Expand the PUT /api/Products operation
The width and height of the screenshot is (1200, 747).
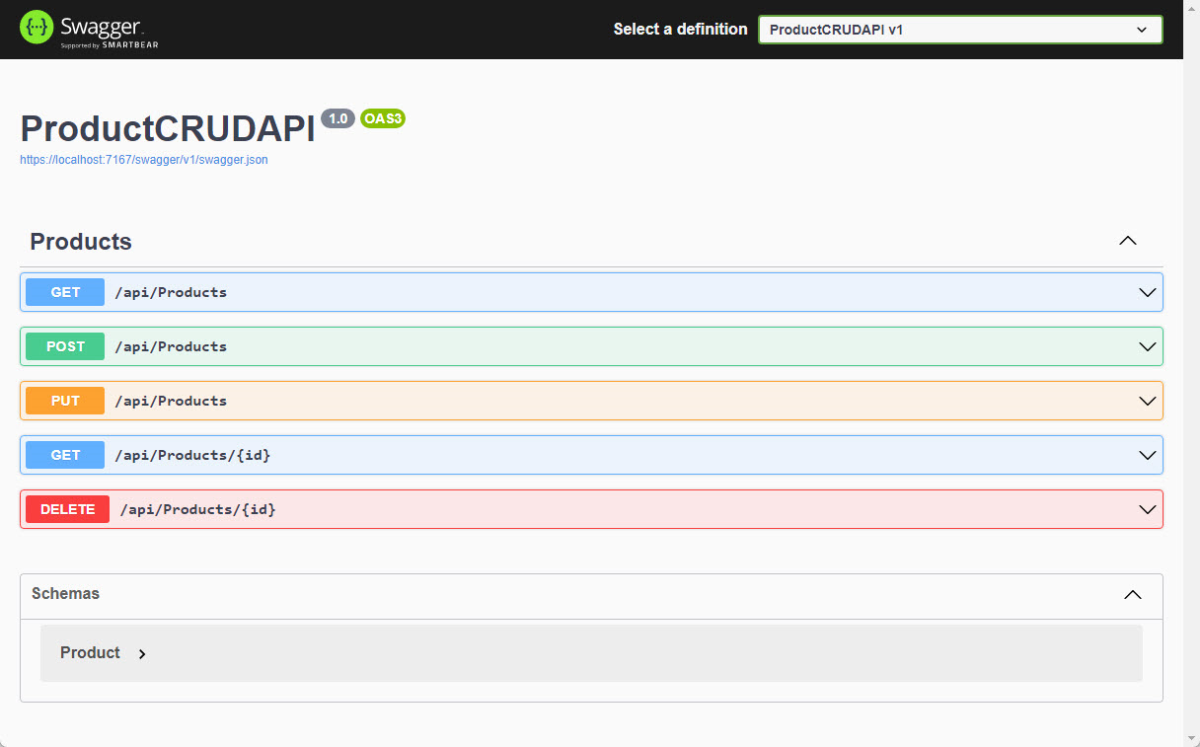coord(1147,400)
